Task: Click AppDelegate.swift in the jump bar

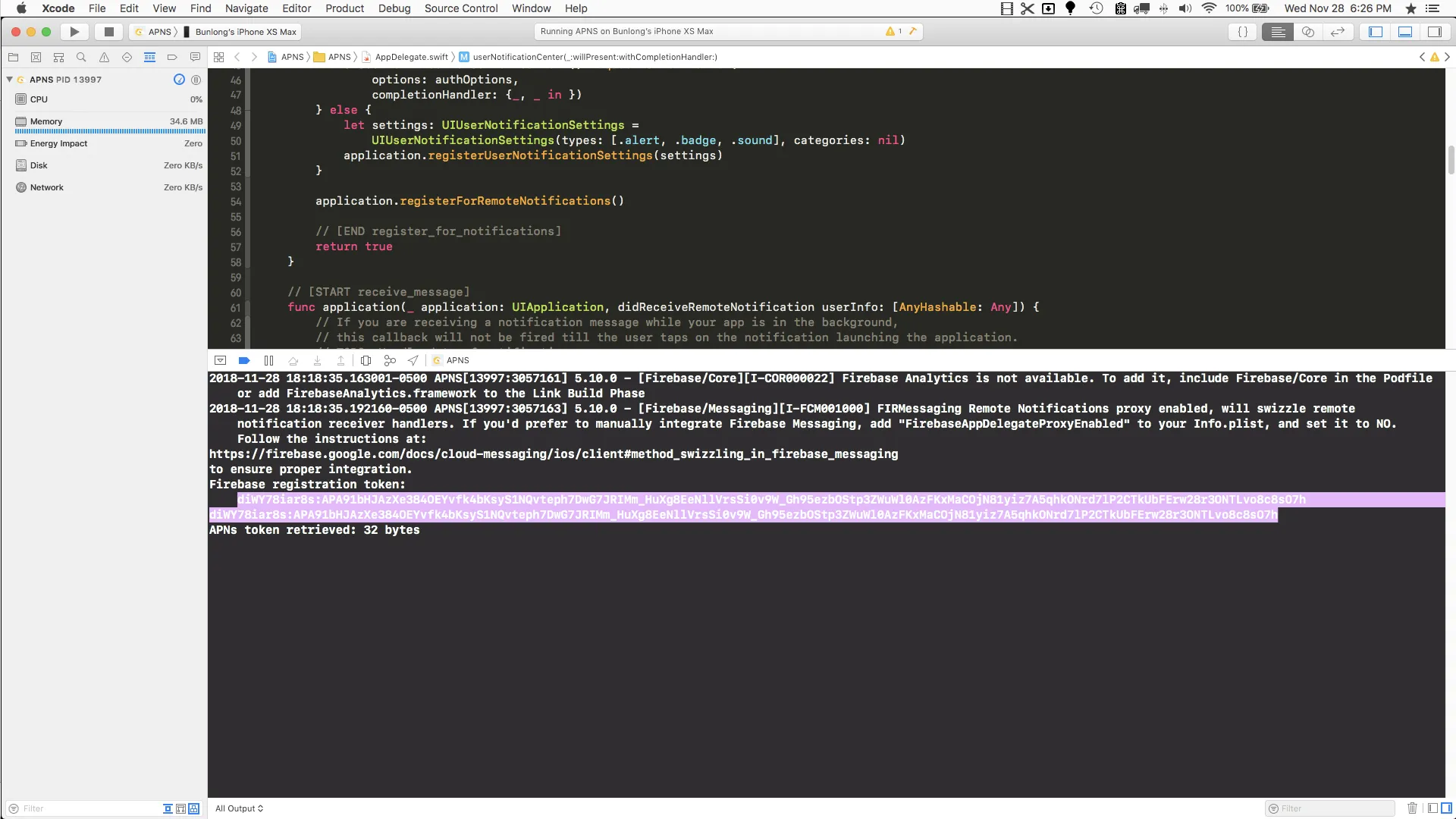Action: [411, 57]
